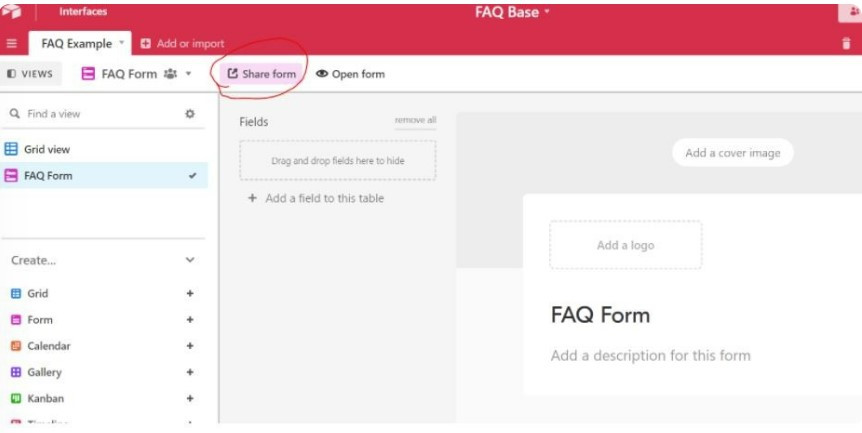Expand the FAQ Base title dropdown
This screenshot has height=433, width=862.
click(513, 13)
